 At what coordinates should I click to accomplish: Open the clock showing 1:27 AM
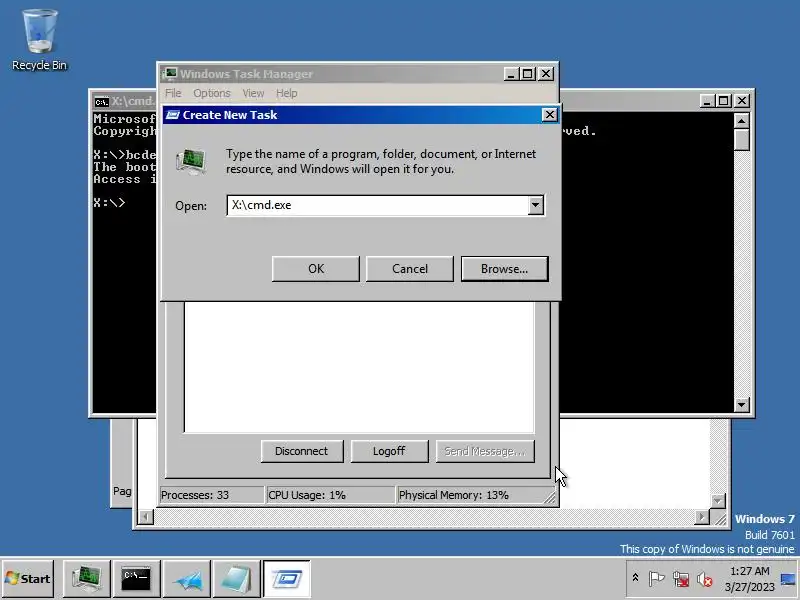click(749, 579)
